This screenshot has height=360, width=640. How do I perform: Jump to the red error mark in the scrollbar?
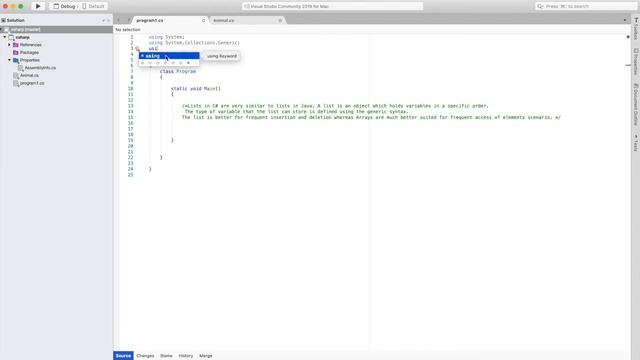click(x=628, y=65)
